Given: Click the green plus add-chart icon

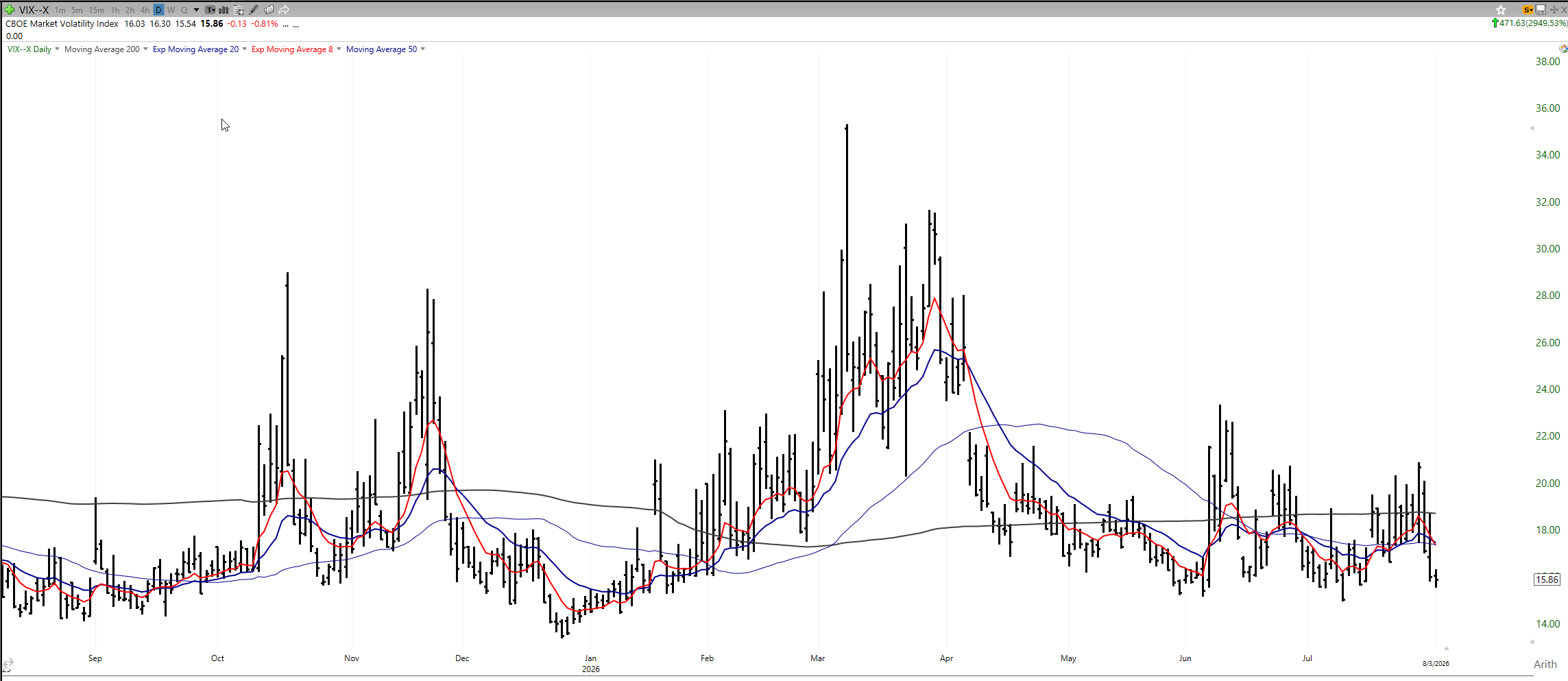Looking at the screenshot, I should [10, 10].
